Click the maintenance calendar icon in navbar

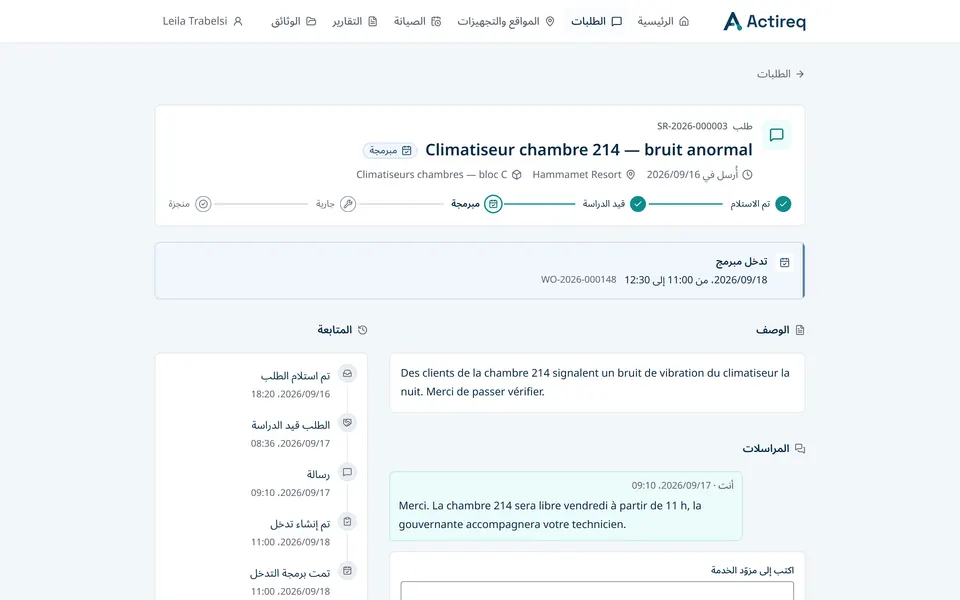click(436, 21)
